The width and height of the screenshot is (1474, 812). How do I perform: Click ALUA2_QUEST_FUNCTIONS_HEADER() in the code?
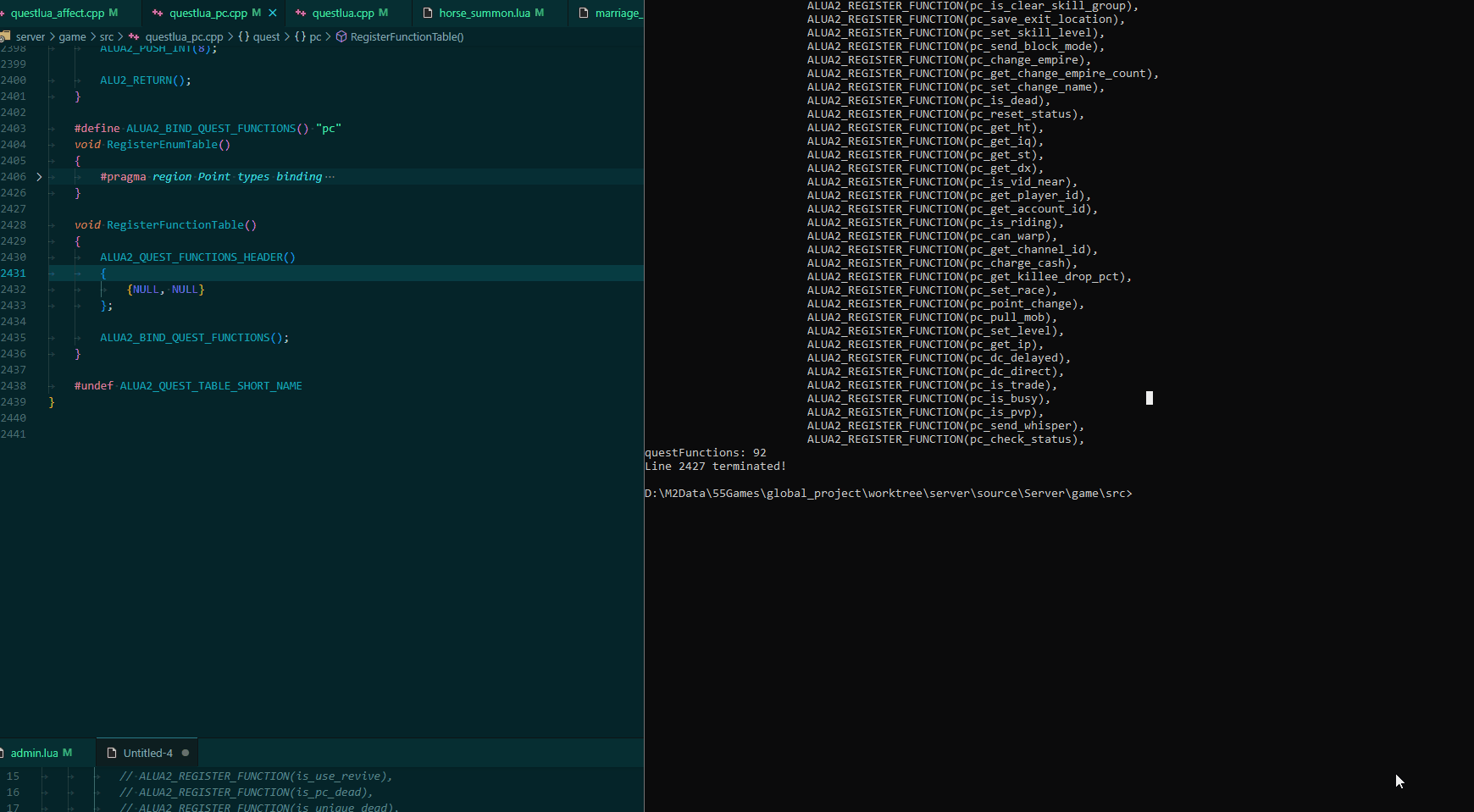(197, 257)
